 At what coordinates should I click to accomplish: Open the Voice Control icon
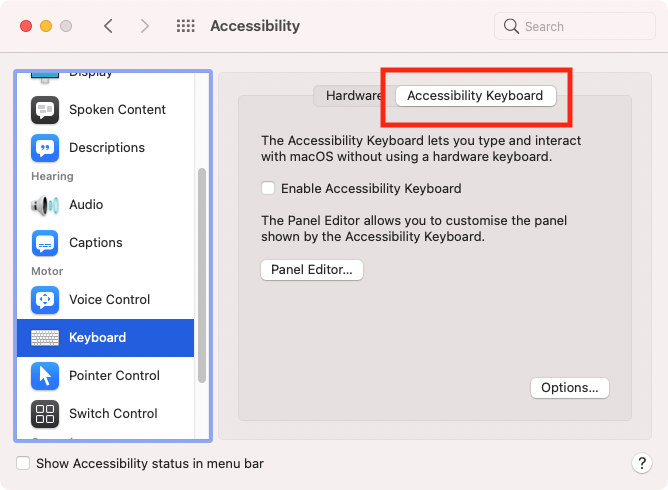click(x=45, y=300)
